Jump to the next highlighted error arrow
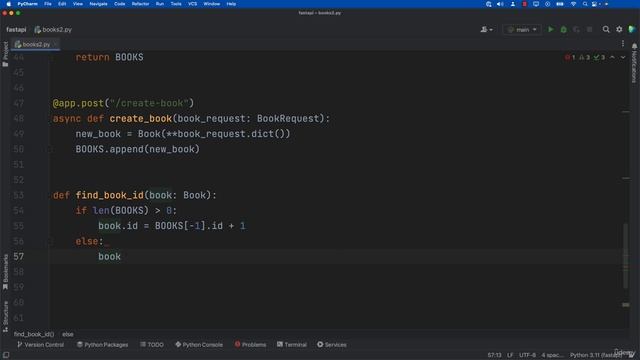 [623, 57]
